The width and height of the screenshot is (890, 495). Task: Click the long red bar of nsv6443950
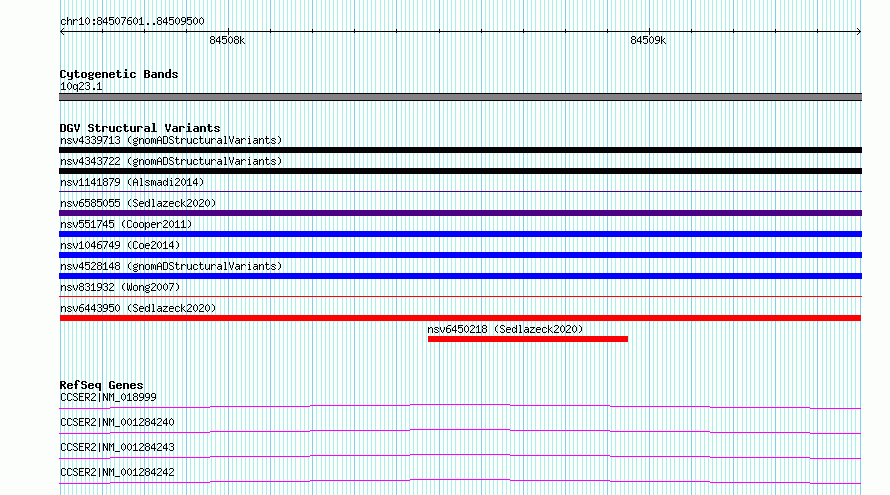click(x=460, y=318)
